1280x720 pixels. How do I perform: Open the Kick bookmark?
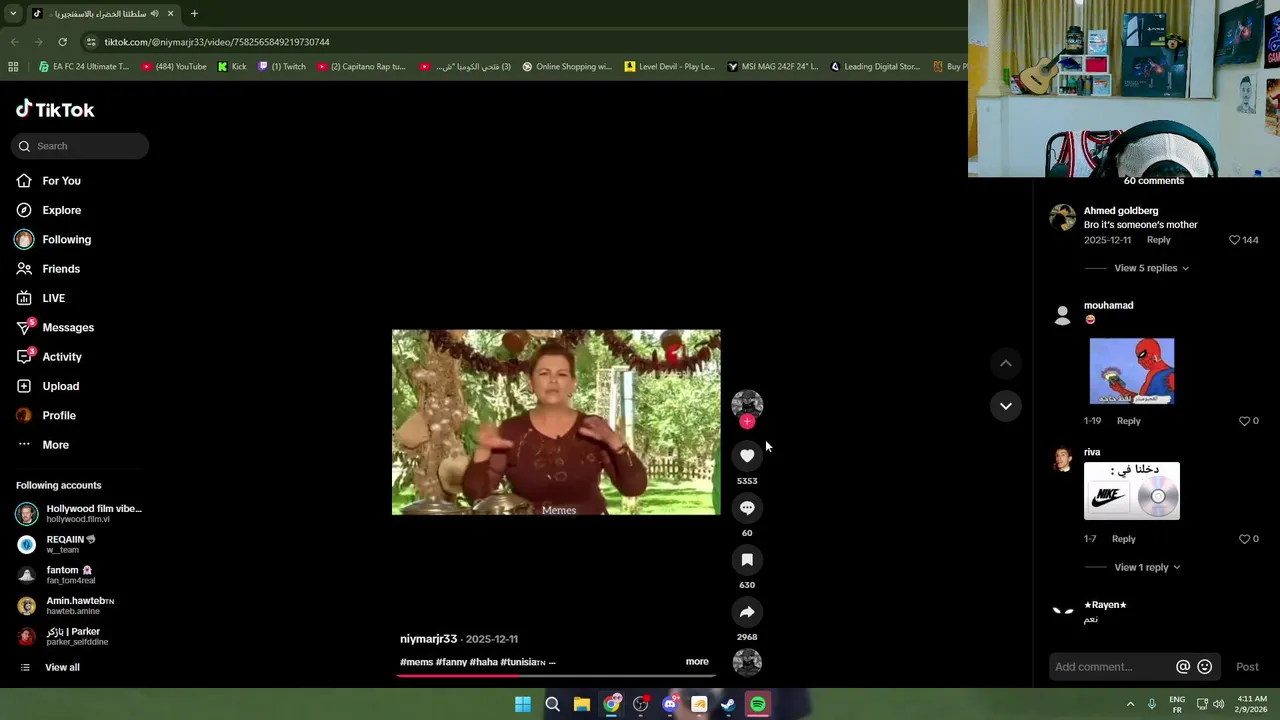pyautogui.click(x=232, y=67)
